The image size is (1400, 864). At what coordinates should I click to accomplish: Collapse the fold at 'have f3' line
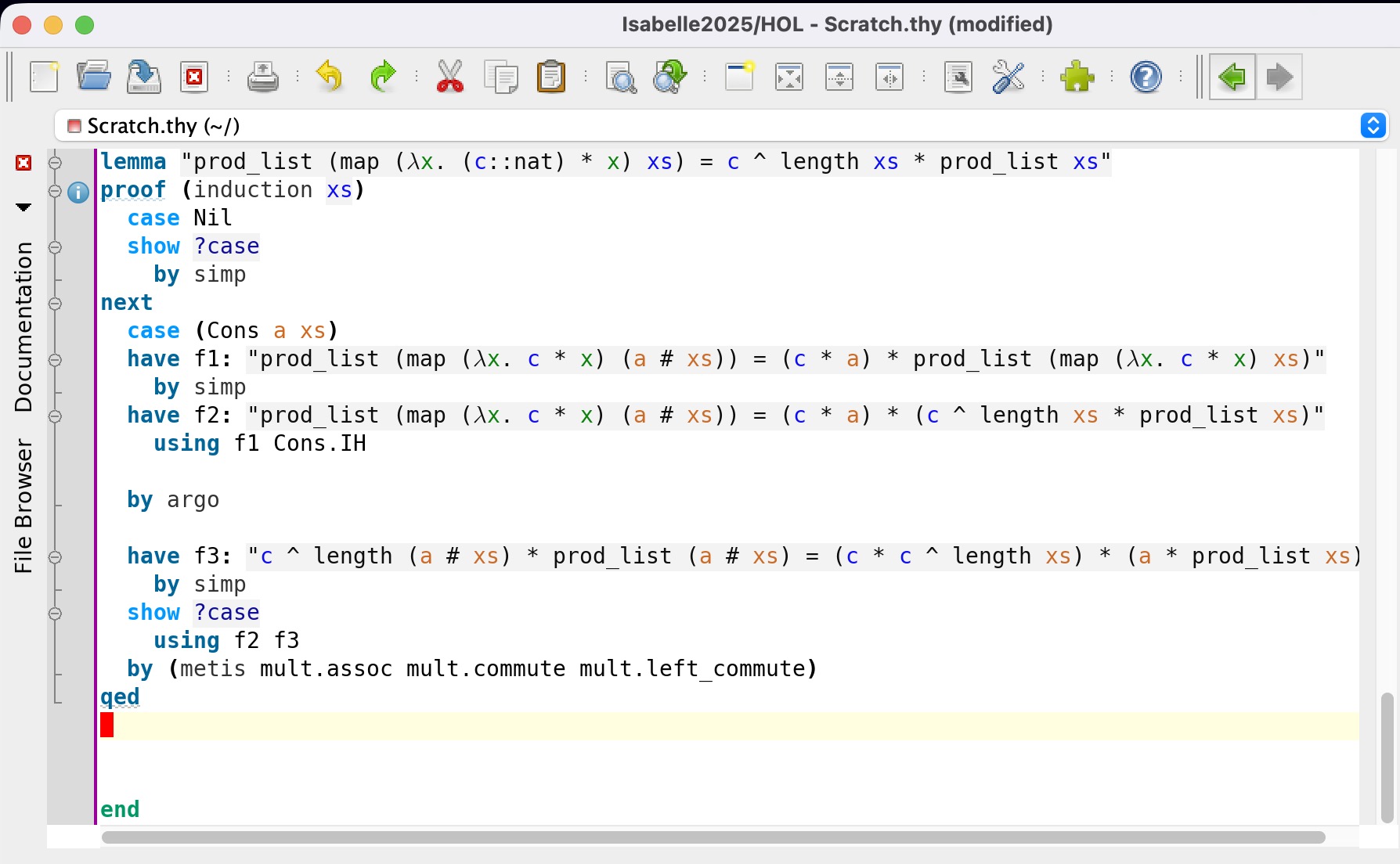coord(55,557)
